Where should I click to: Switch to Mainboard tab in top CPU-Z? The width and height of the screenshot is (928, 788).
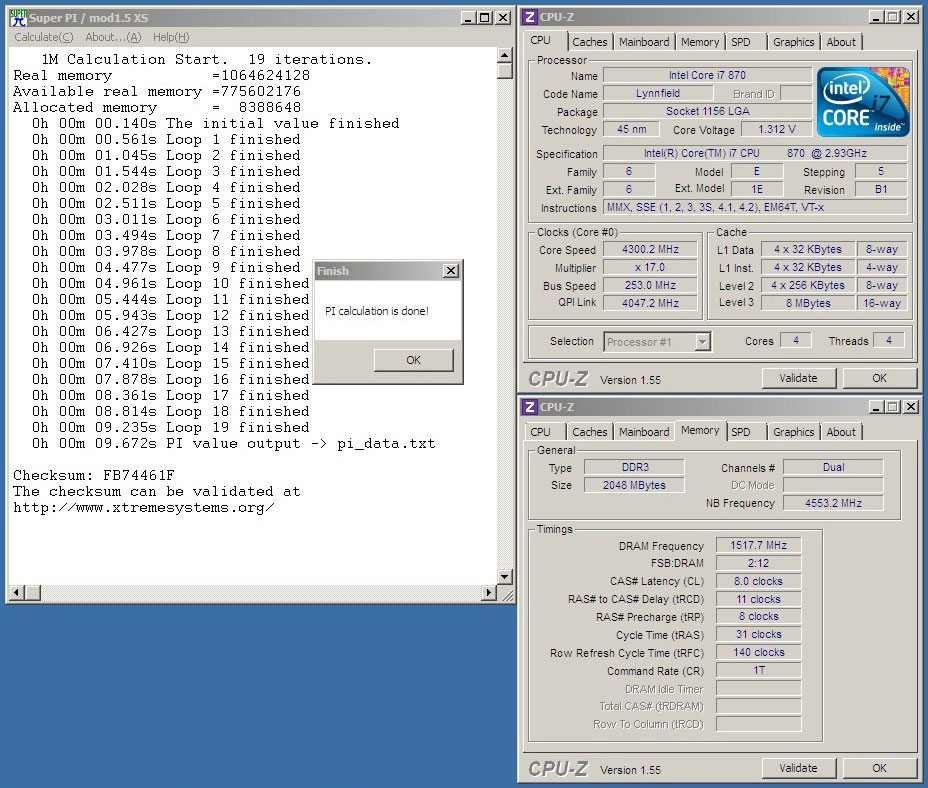tap(644, 42)
